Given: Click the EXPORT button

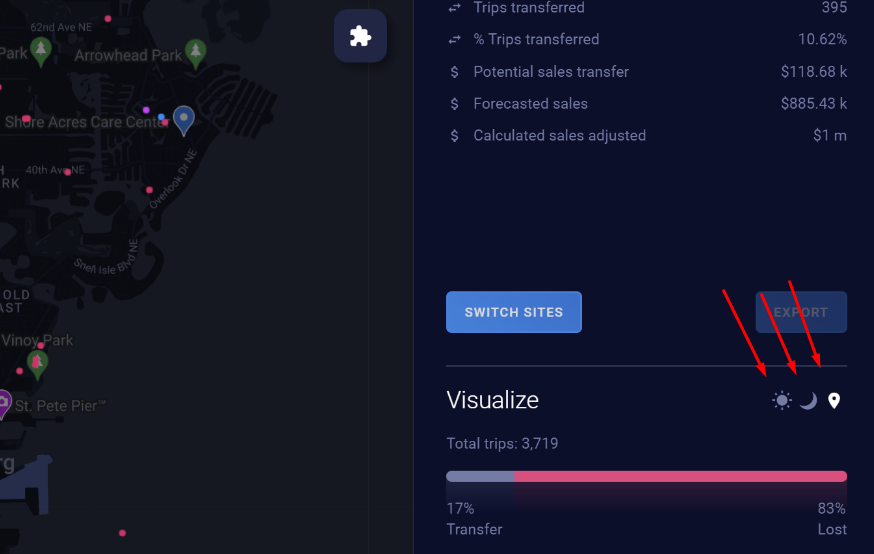Looking at the screenshot, I should 801,312.
